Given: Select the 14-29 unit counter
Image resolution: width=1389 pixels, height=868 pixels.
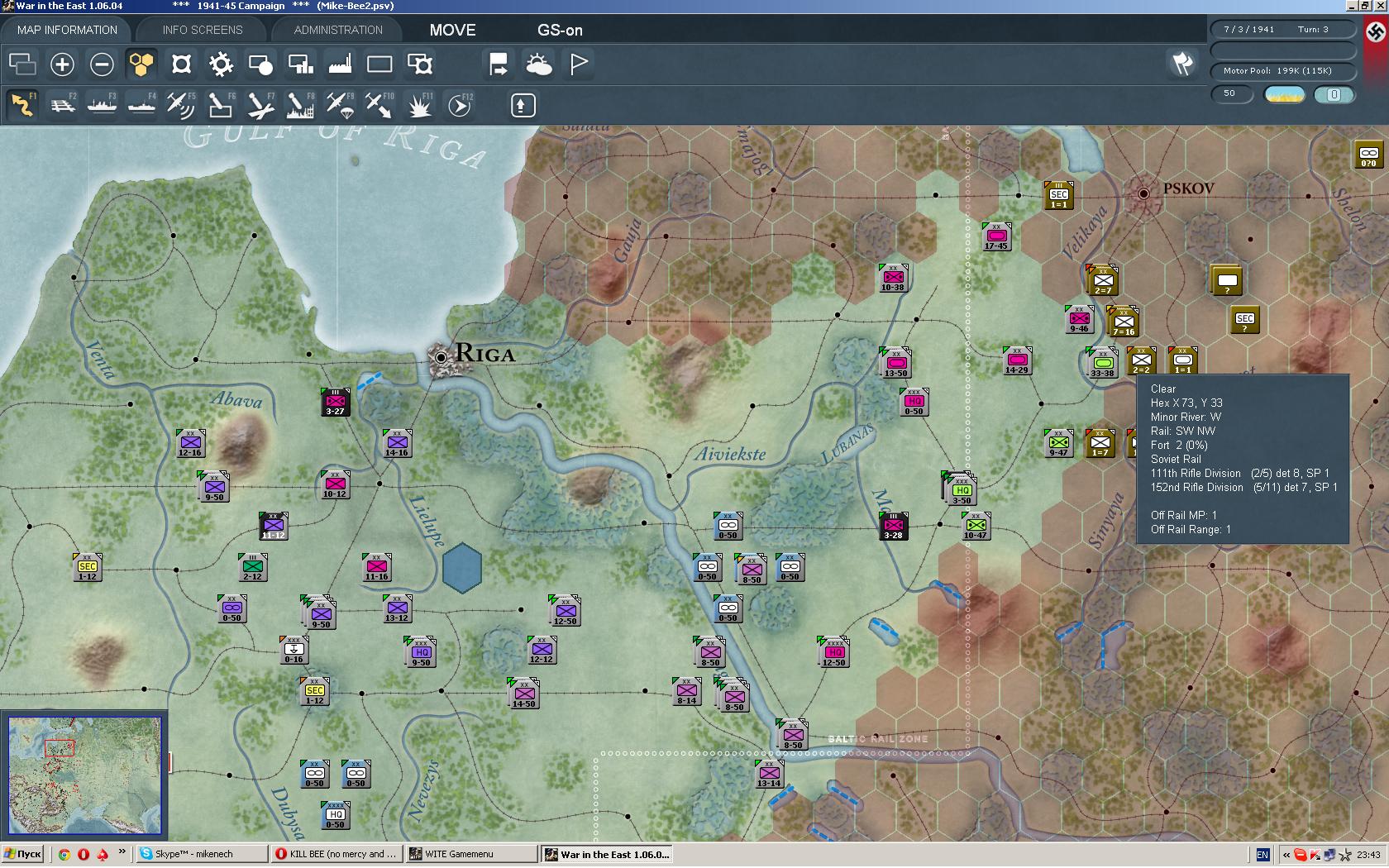Looking at the screenshot, I should tap(1017, 361).
